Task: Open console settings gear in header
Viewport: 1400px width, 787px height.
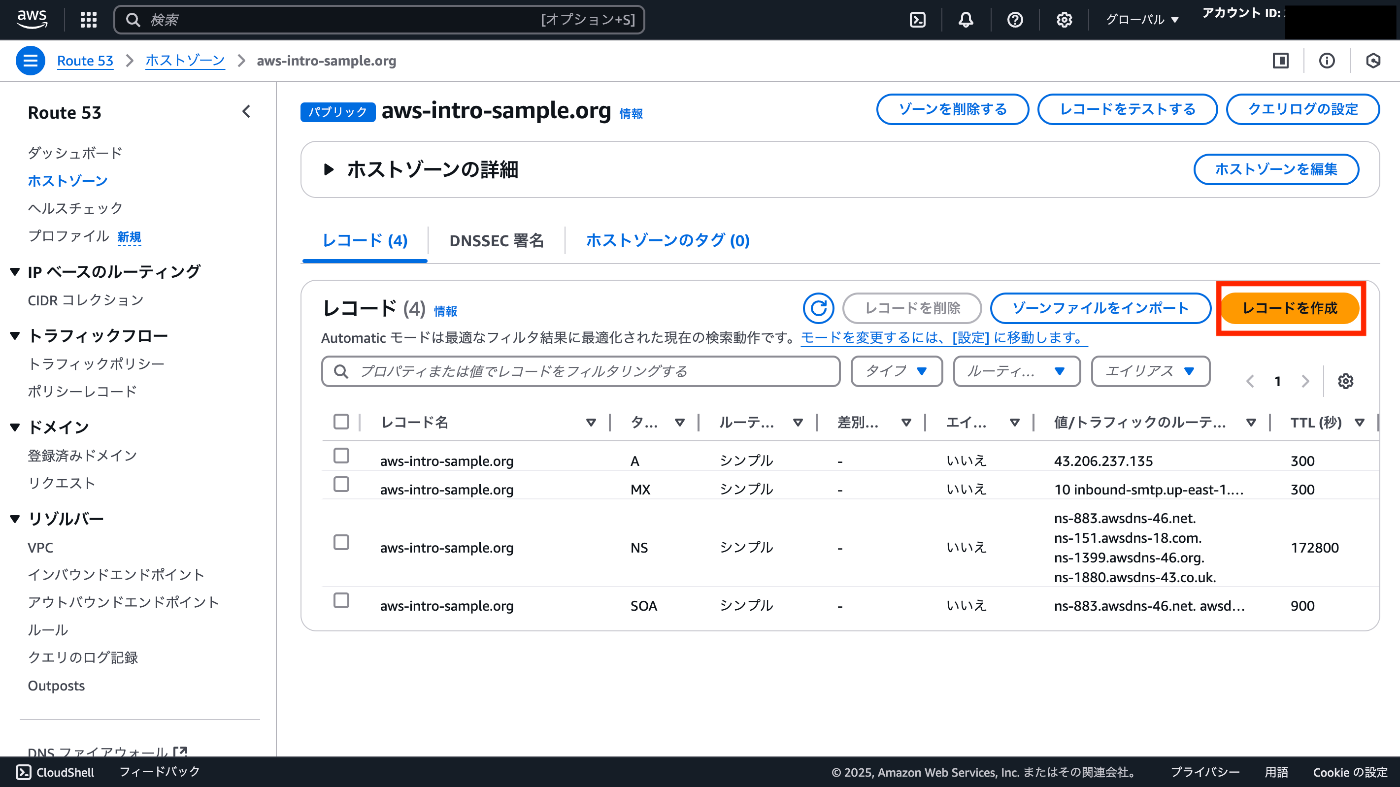Action: [x=1065, y=20]
